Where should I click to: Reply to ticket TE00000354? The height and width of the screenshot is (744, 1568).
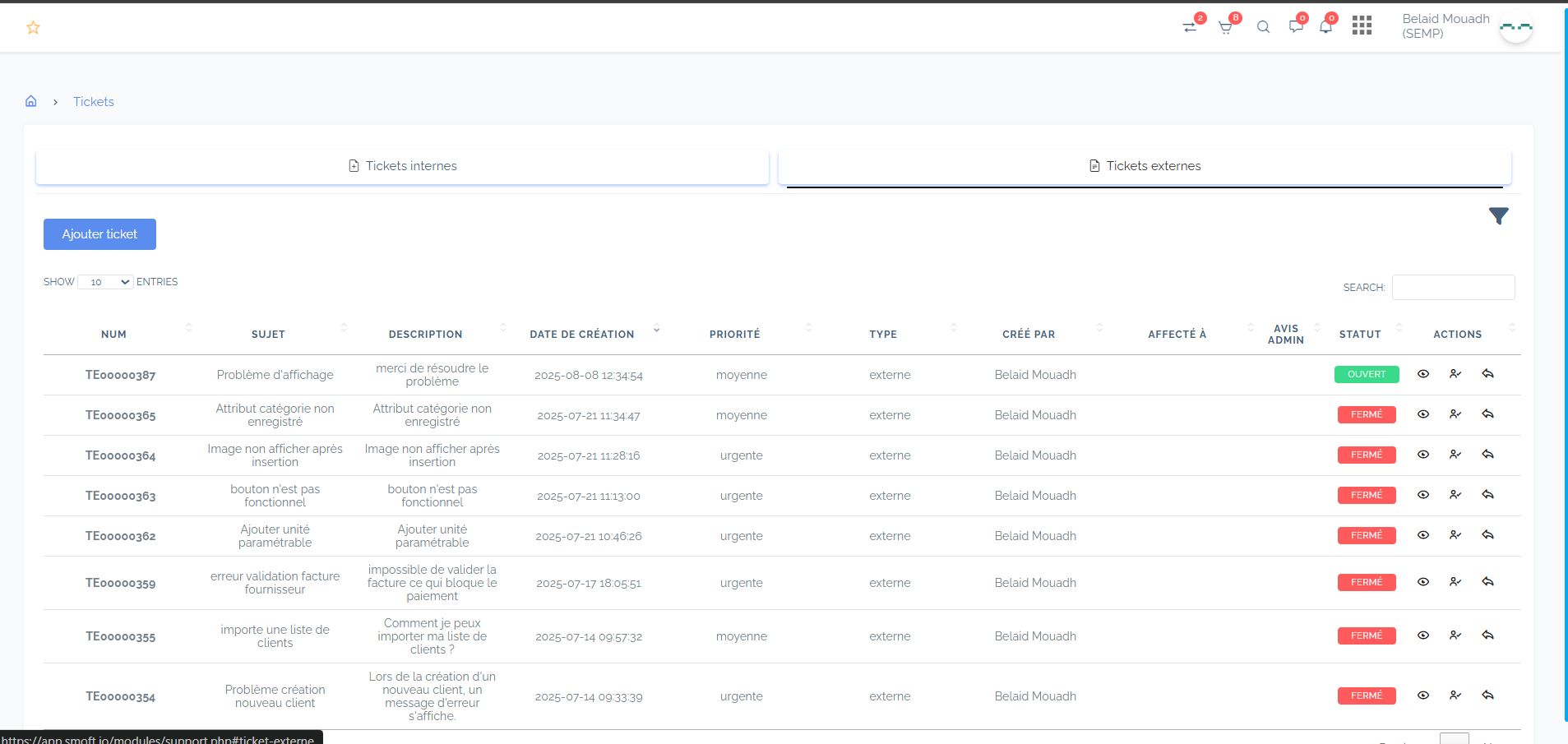click(x=1487, y=695)
